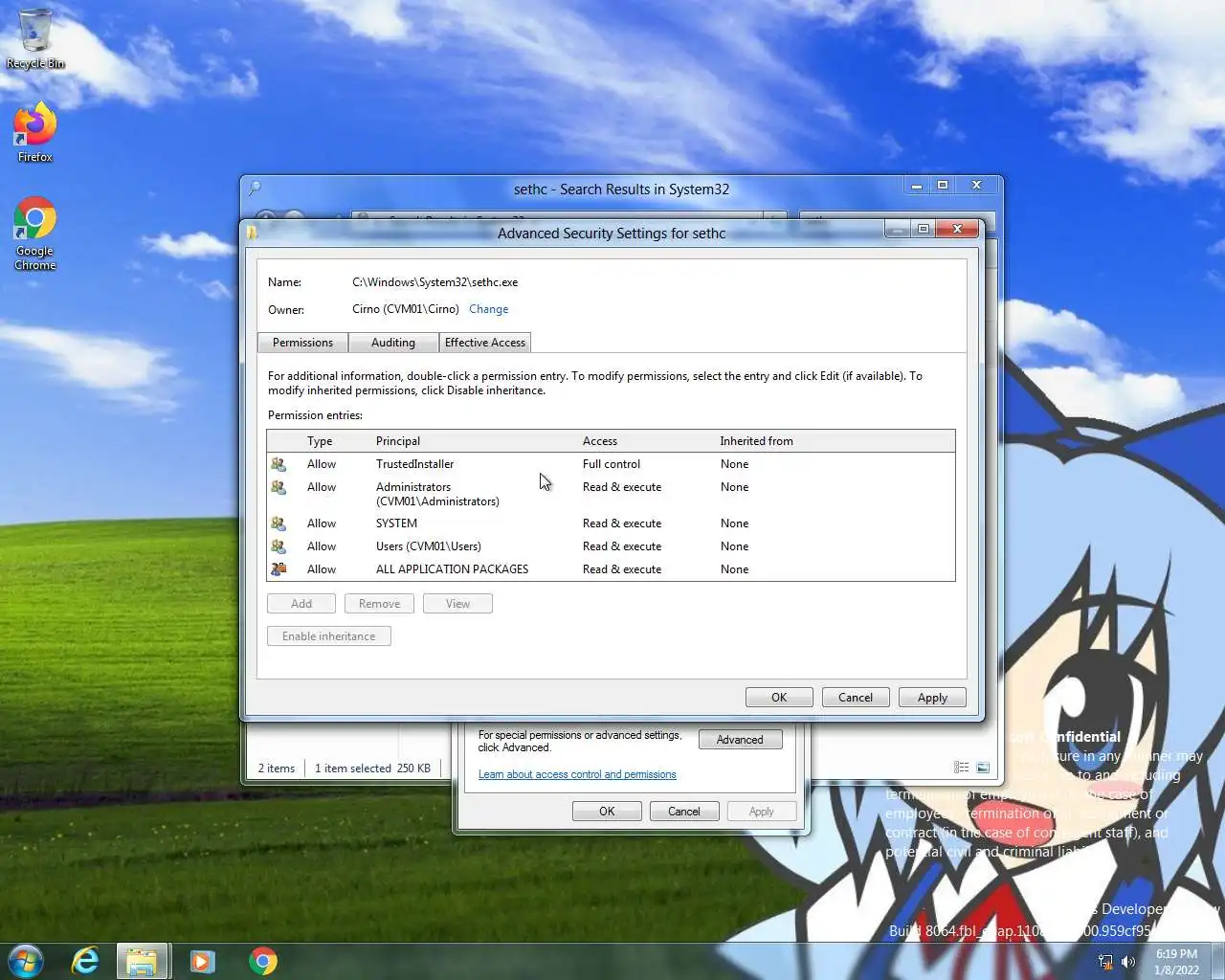Click the volume speaker tray icon

1128,962
